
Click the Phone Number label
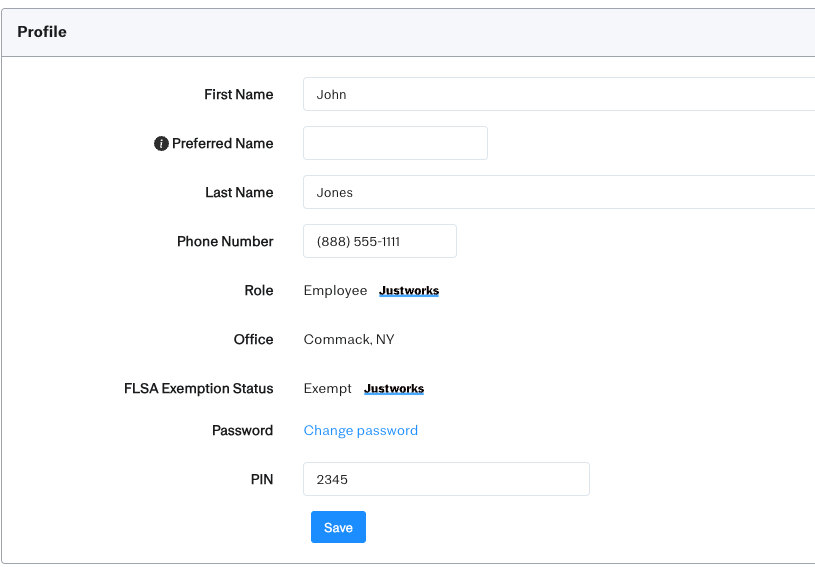pyautogui.click(x=225, y=242)
